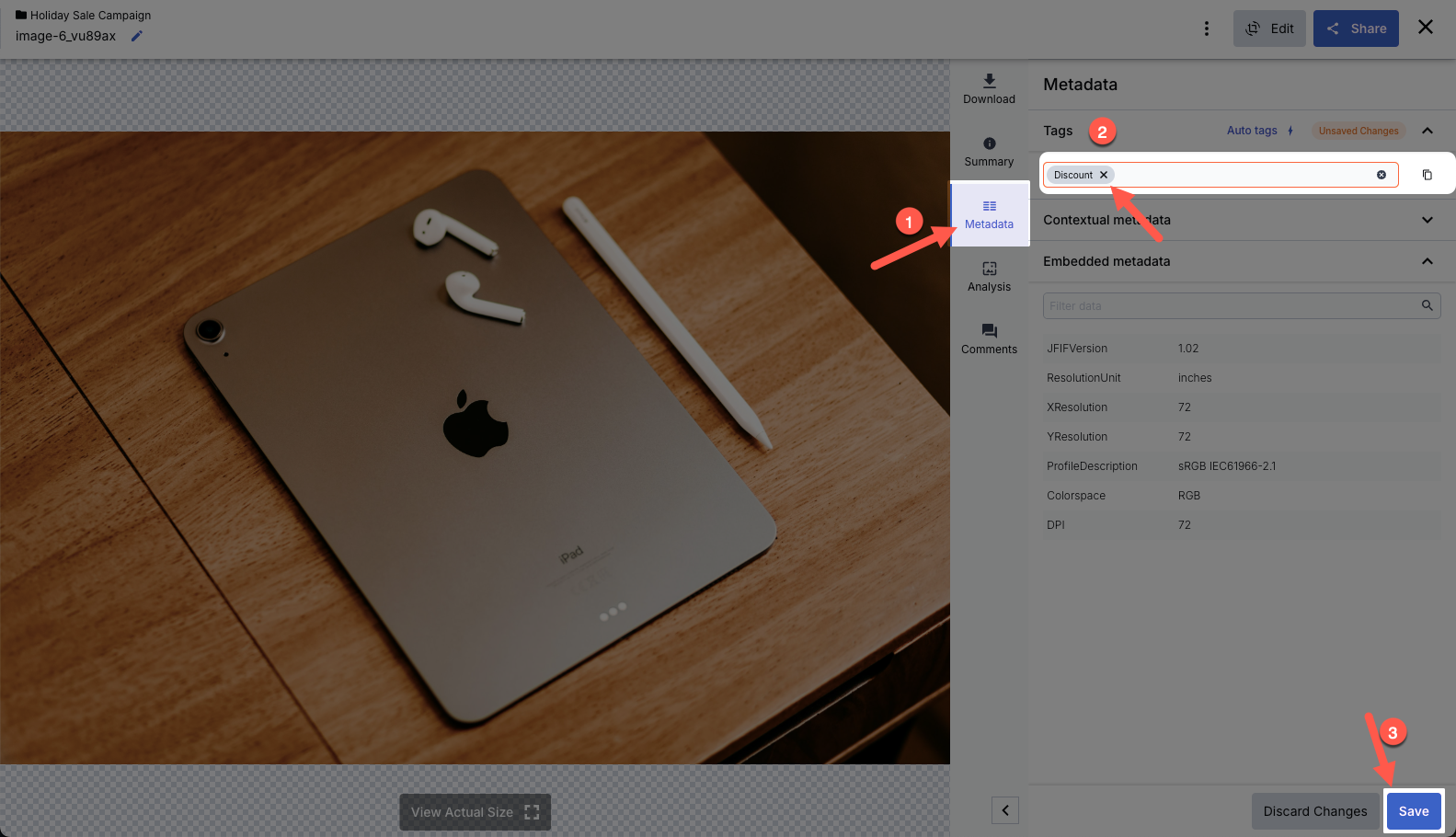Click the sRGB IEC61966-2.1 value
This screenshot has width=1456, height=837.
(1227, 466)
